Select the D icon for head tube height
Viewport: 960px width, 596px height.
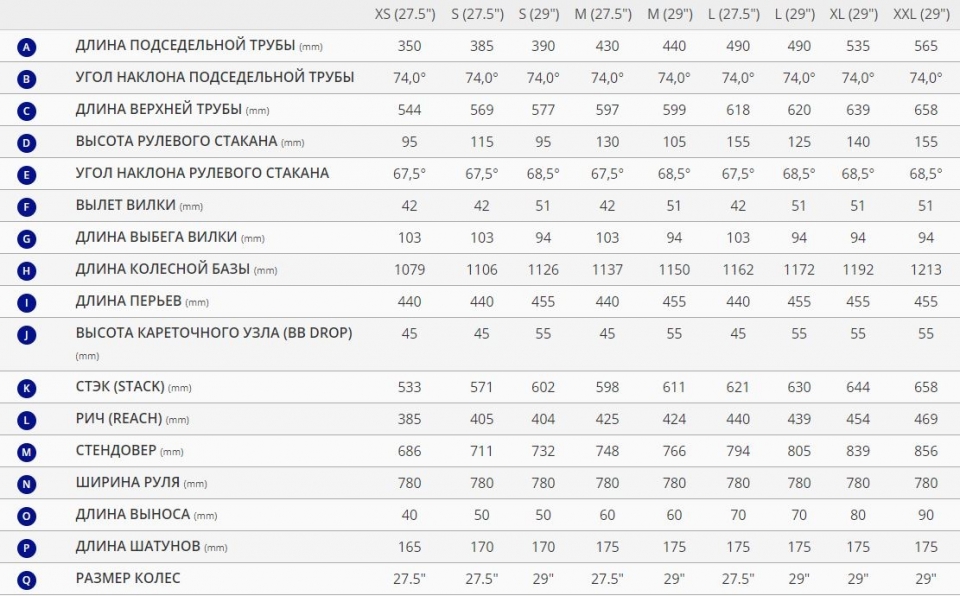point(26,143)
